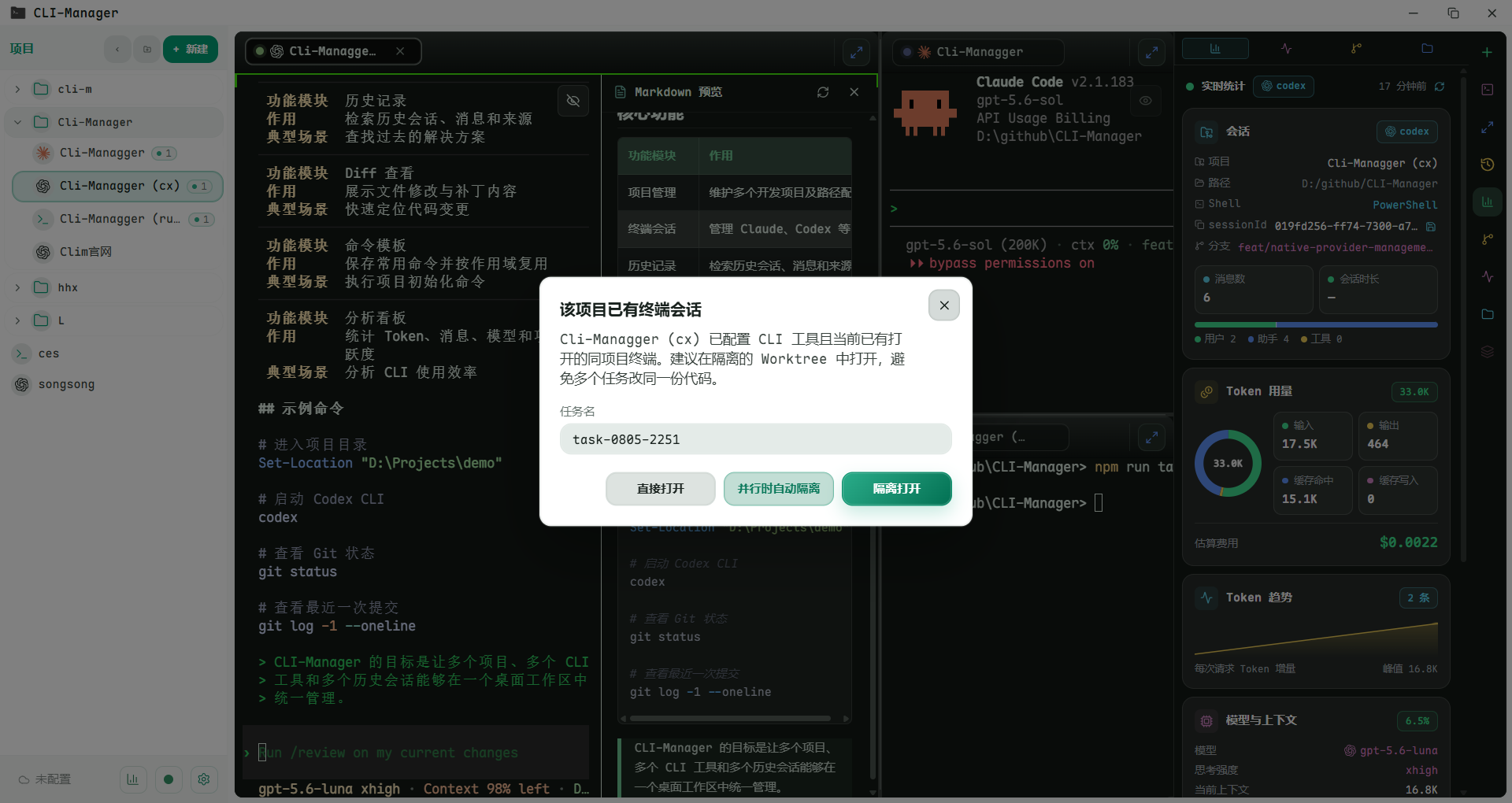Viewport: 1512px width, 803px height.
Task: Click the Token 趋势 line chart
Action: point(1316,638)
